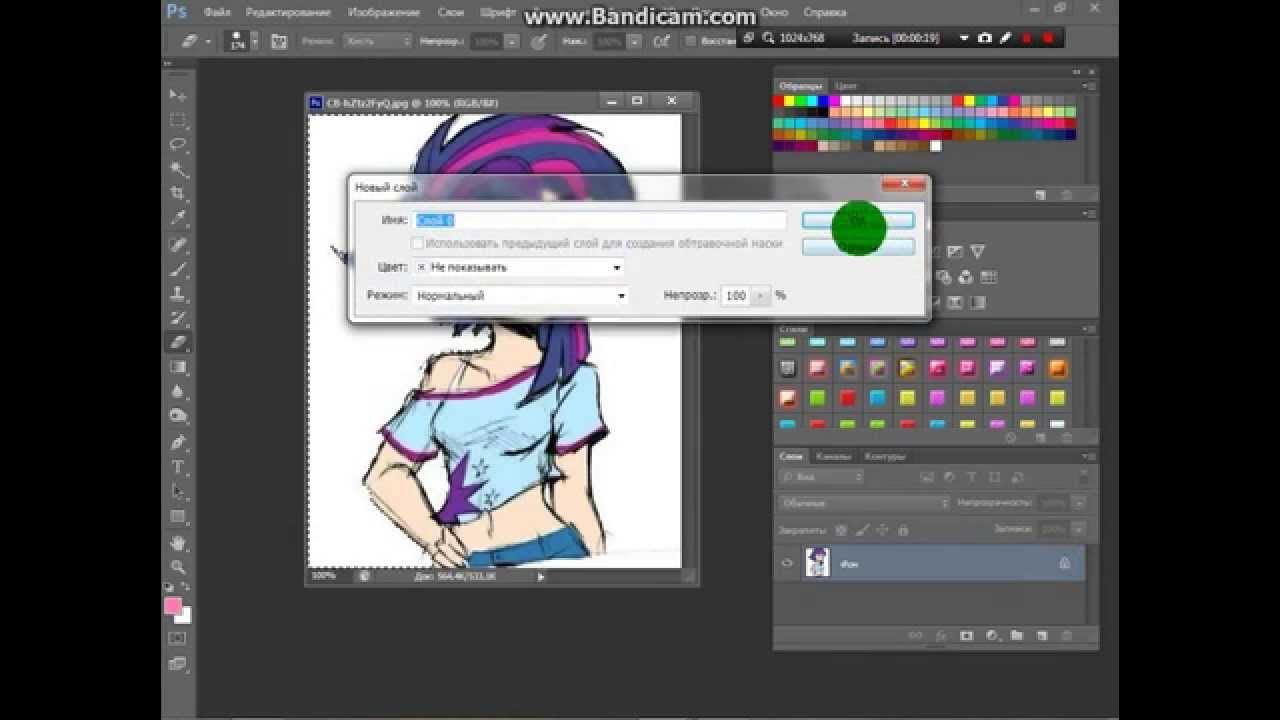
Task: Select the Фон layer thumbnail
Action: point(818,563)
